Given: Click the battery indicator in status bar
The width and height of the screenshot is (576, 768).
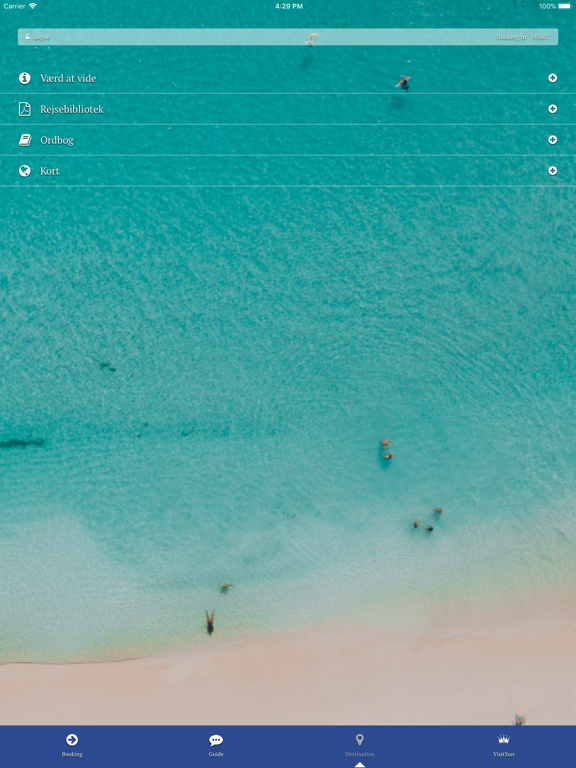Looking at the screenshot, I should [564, 6].
